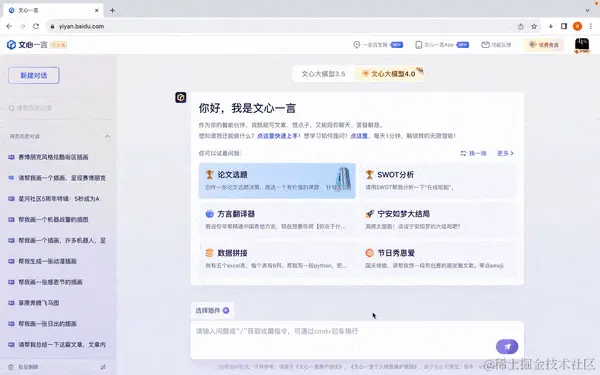Click 换一换 to refresh suggestions
Screen dimensions: 600x375
473,153
